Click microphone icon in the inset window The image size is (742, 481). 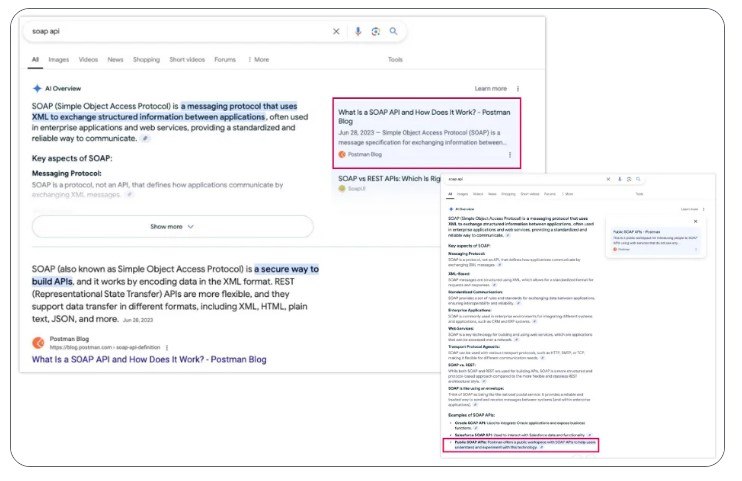coord(619,179)
